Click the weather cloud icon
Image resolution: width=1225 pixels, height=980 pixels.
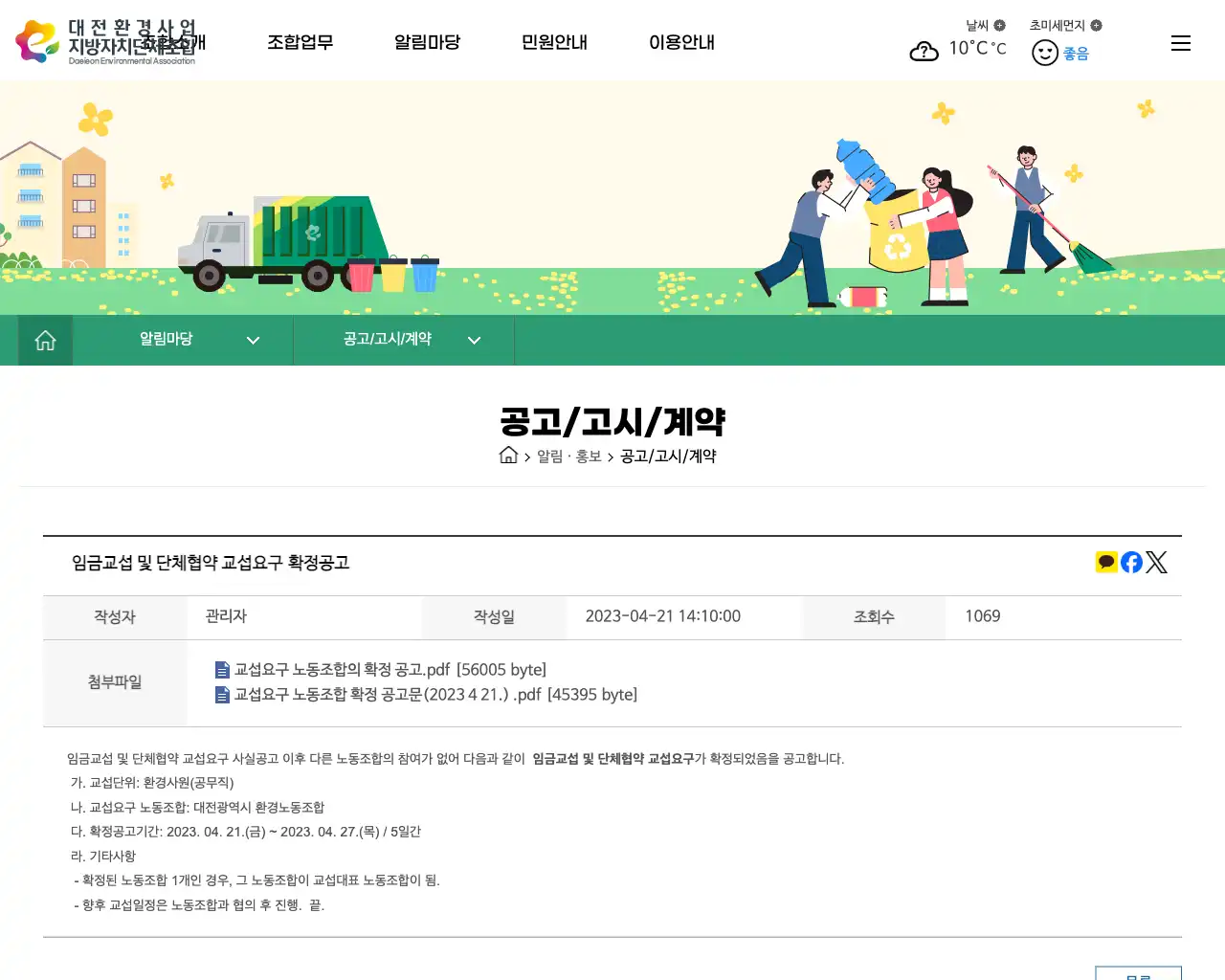[924, 51]
